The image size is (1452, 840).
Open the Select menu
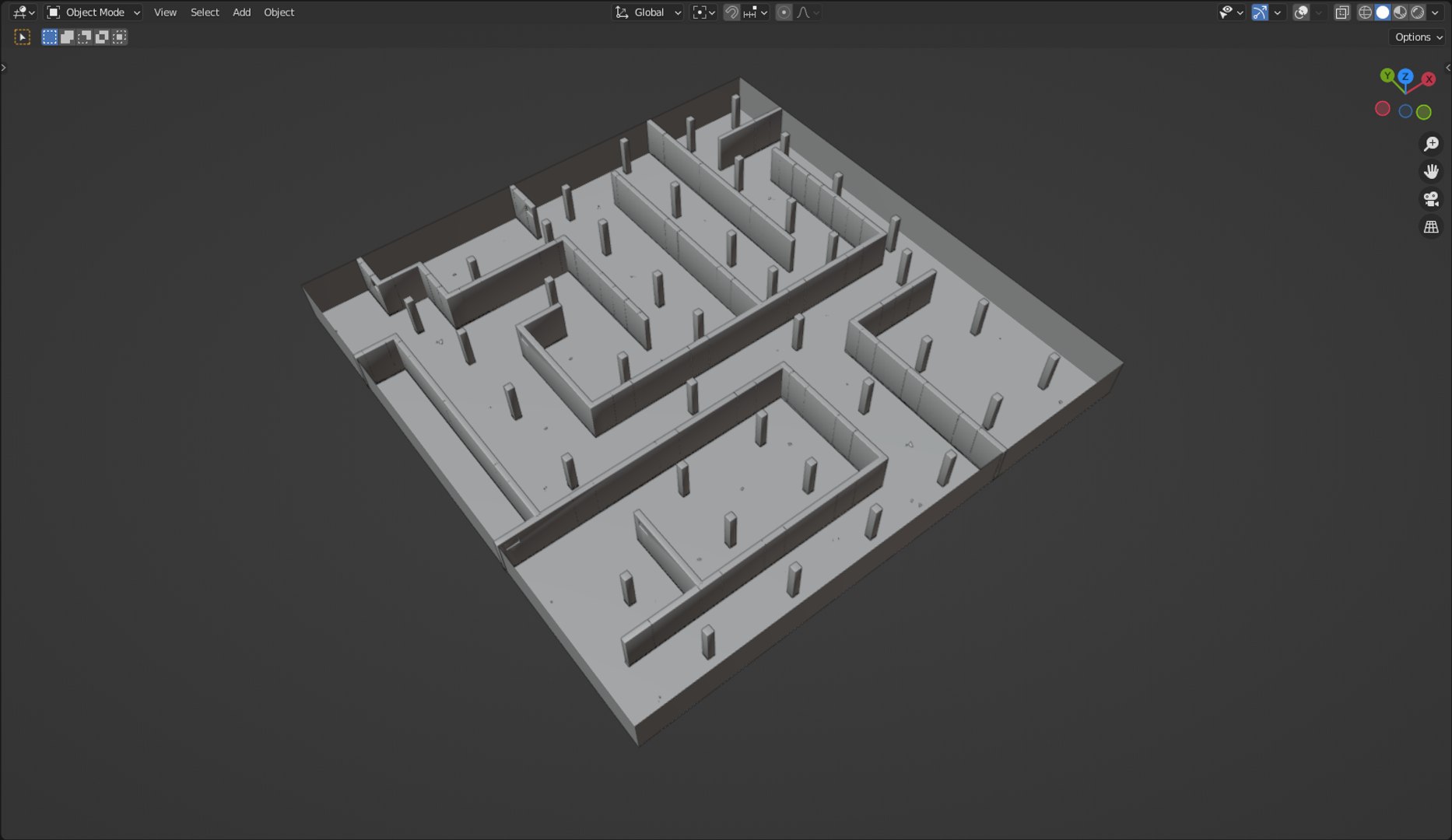(x=205, y=12)
